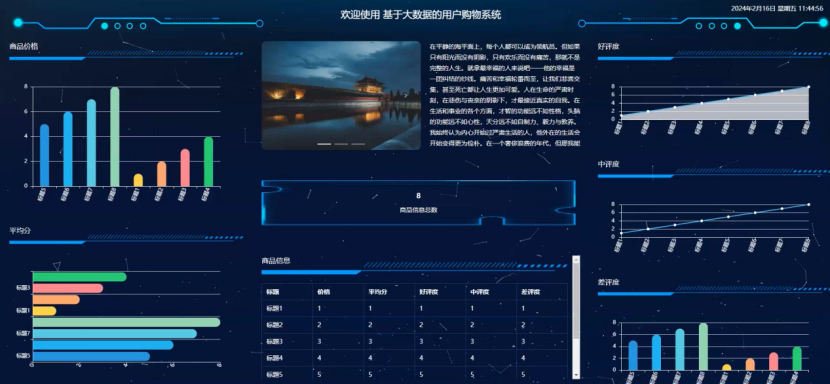Click 平均分 value in the 标题2 row
830x384 pixels.
(x=370, y=325)
